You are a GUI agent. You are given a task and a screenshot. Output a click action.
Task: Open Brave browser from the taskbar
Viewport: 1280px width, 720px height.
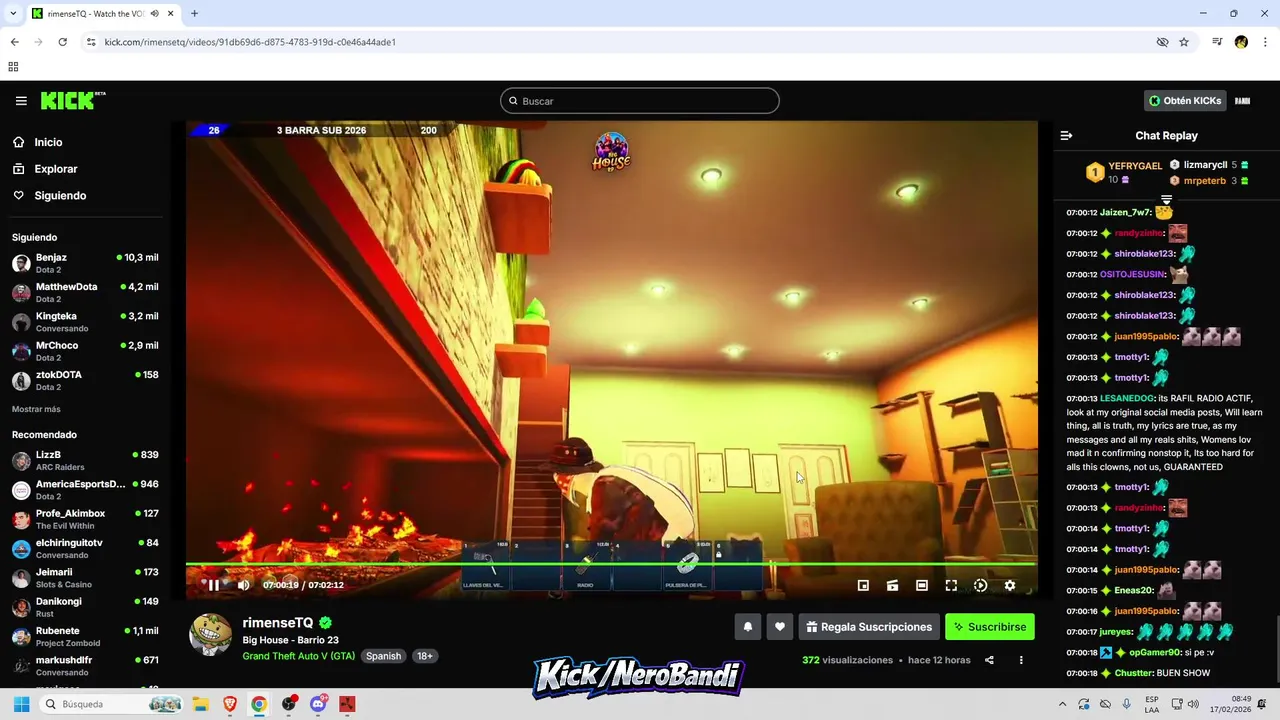pos(230,704)
